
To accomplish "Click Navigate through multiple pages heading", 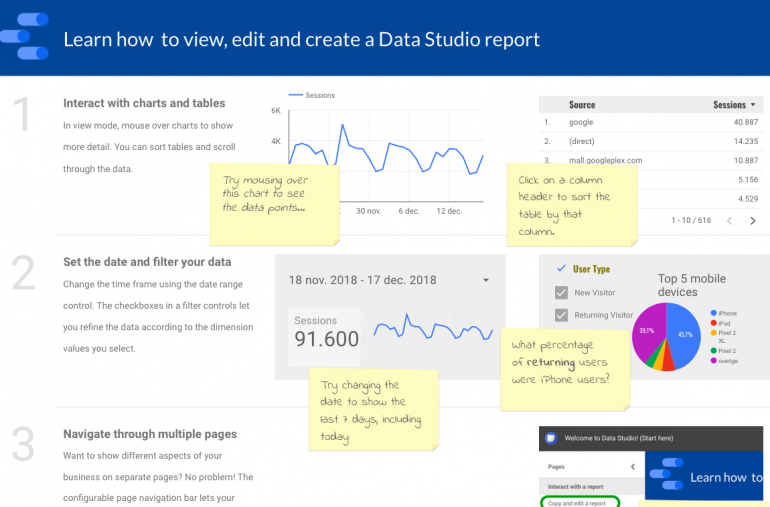I will tap(150, 434).
